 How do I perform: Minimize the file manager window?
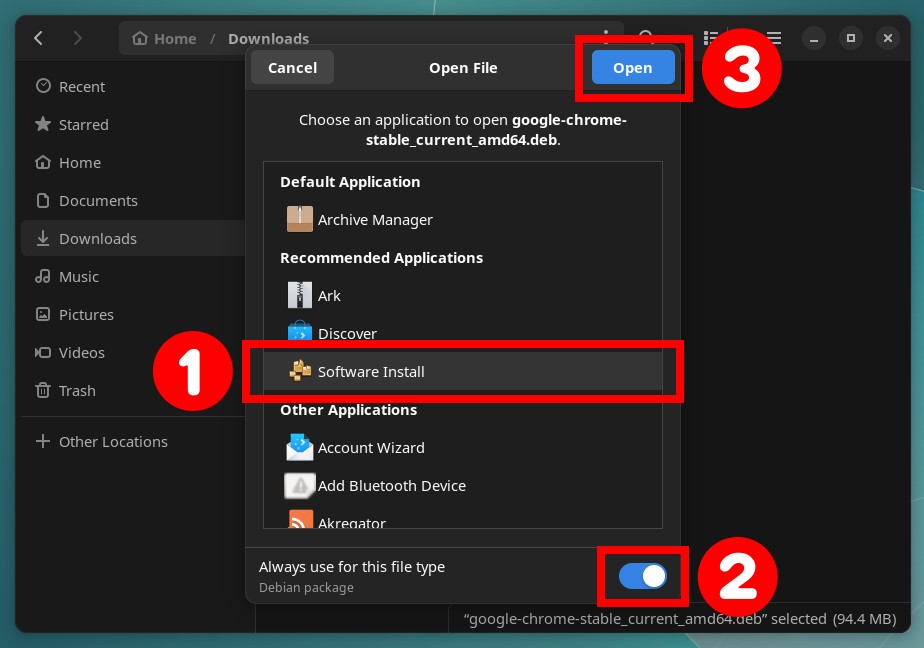point(814,38)
